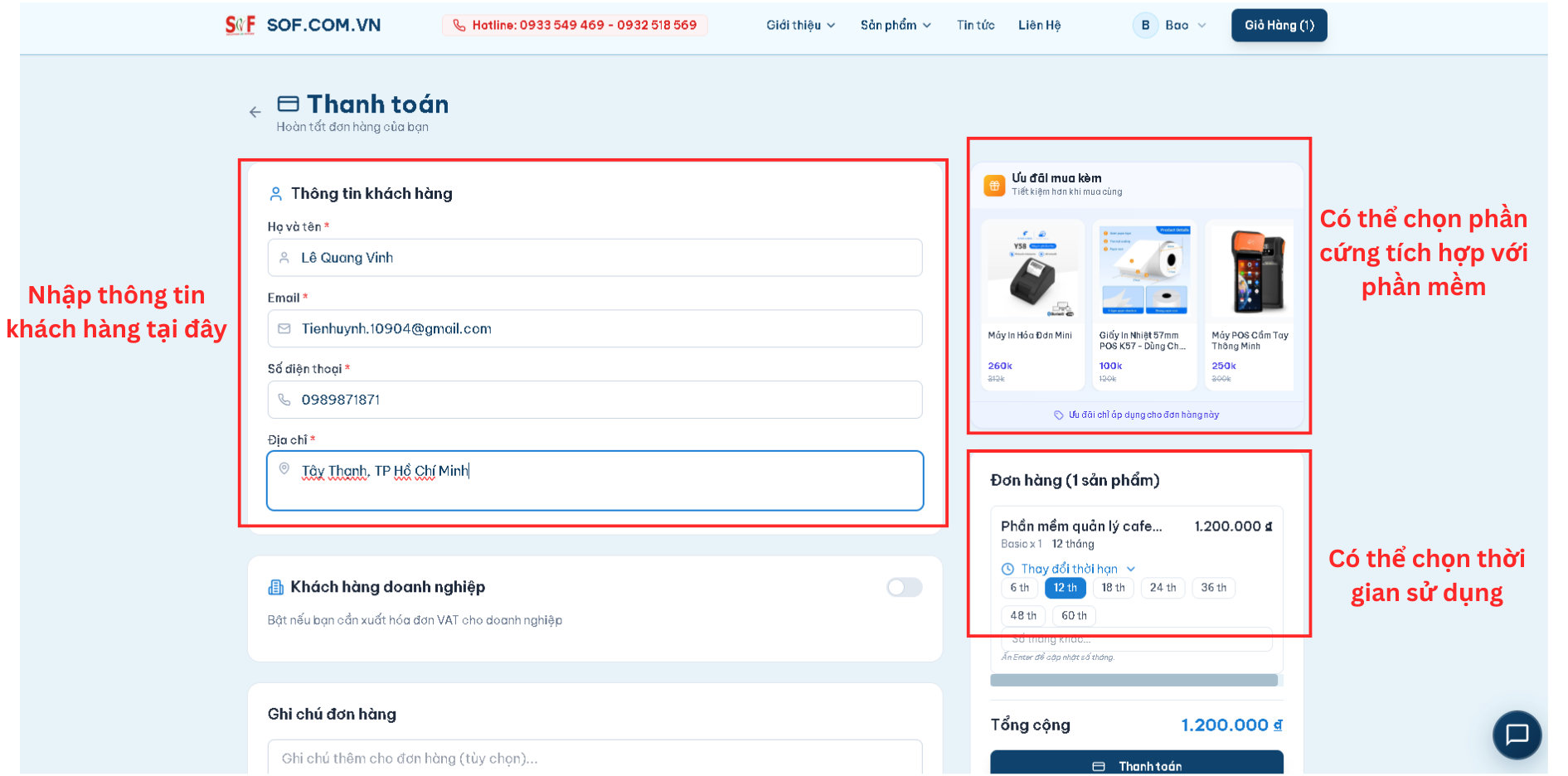Image resolution: width=1568 pixels, height=776 pixels.
Task: Click the Địa chỉ text area
Action: [x=595, y=481]
